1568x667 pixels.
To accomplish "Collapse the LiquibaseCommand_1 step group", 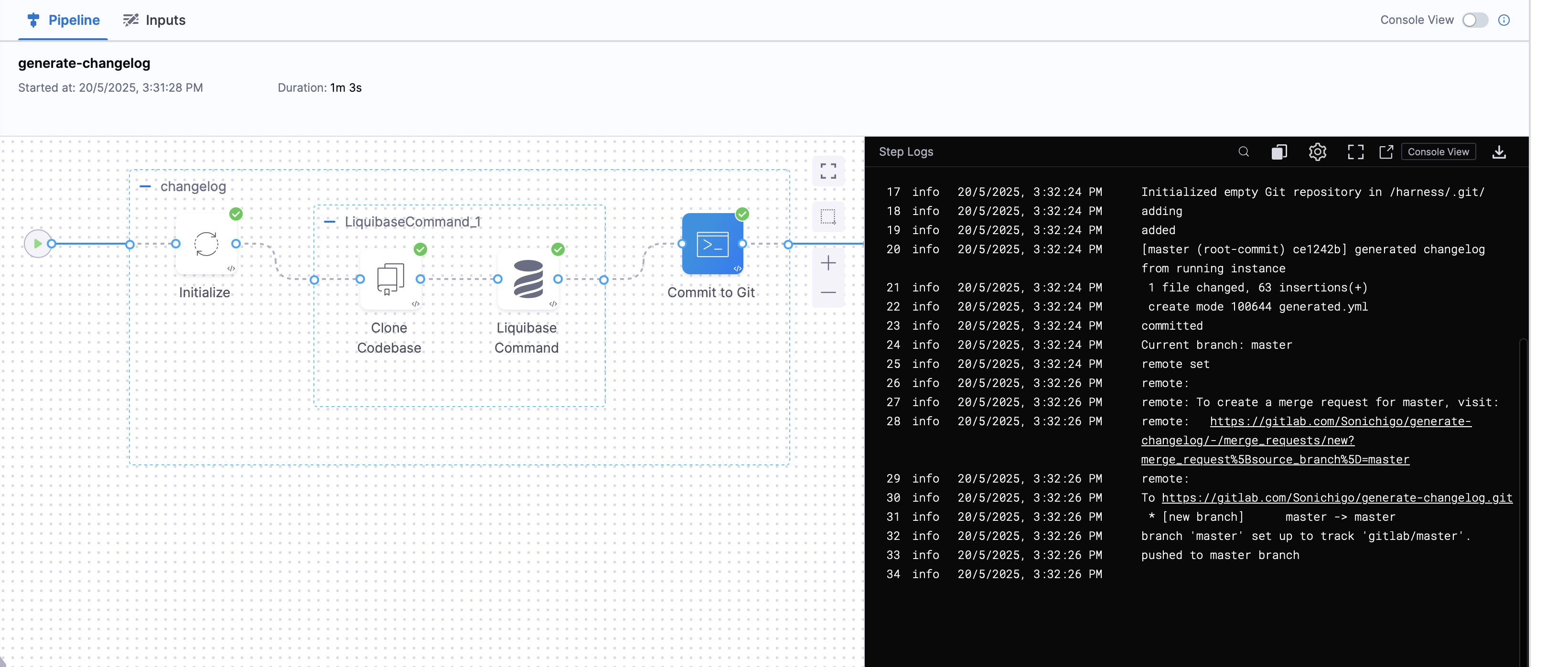I will coord(329,222).
